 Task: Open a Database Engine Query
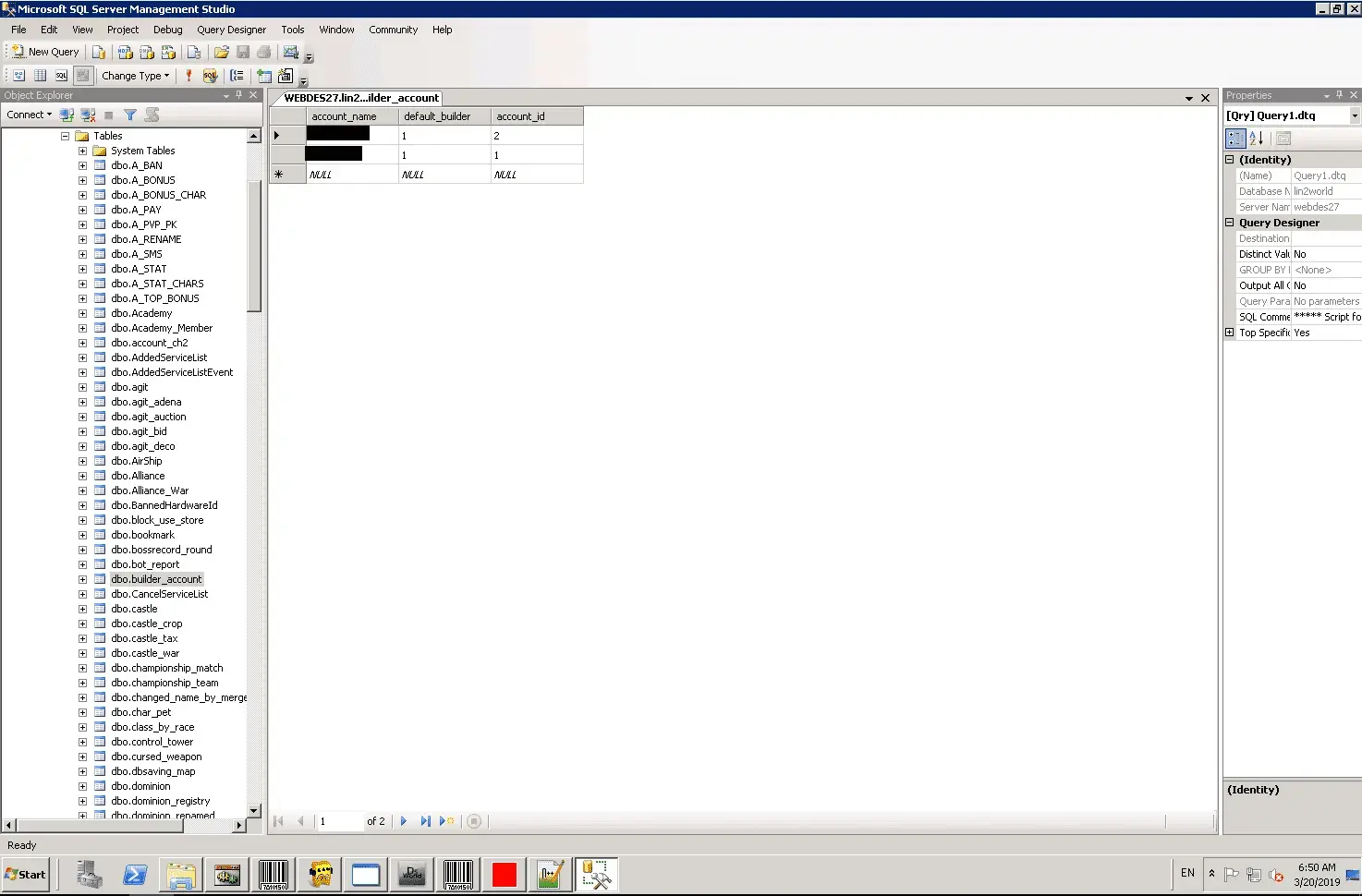coord(99,52)
